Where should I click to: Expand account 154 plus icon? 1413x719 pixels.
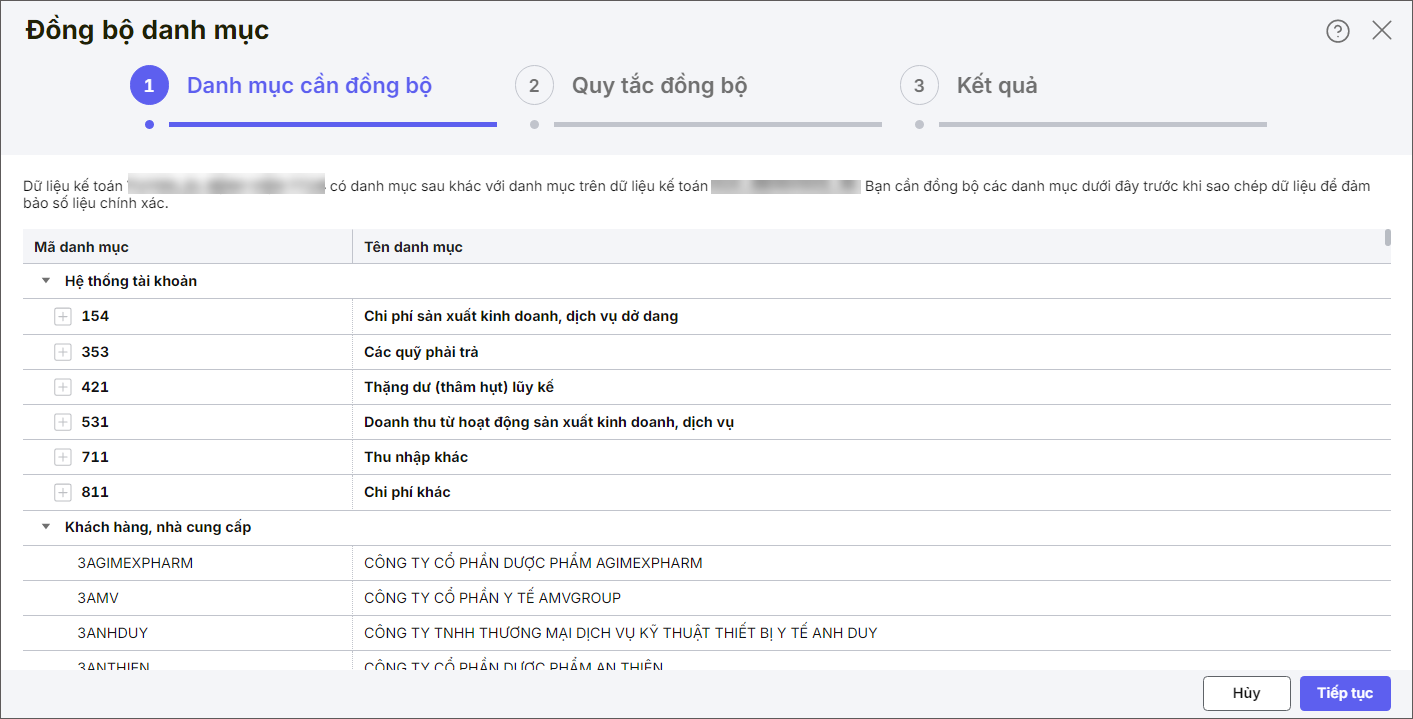pos(63,317)
